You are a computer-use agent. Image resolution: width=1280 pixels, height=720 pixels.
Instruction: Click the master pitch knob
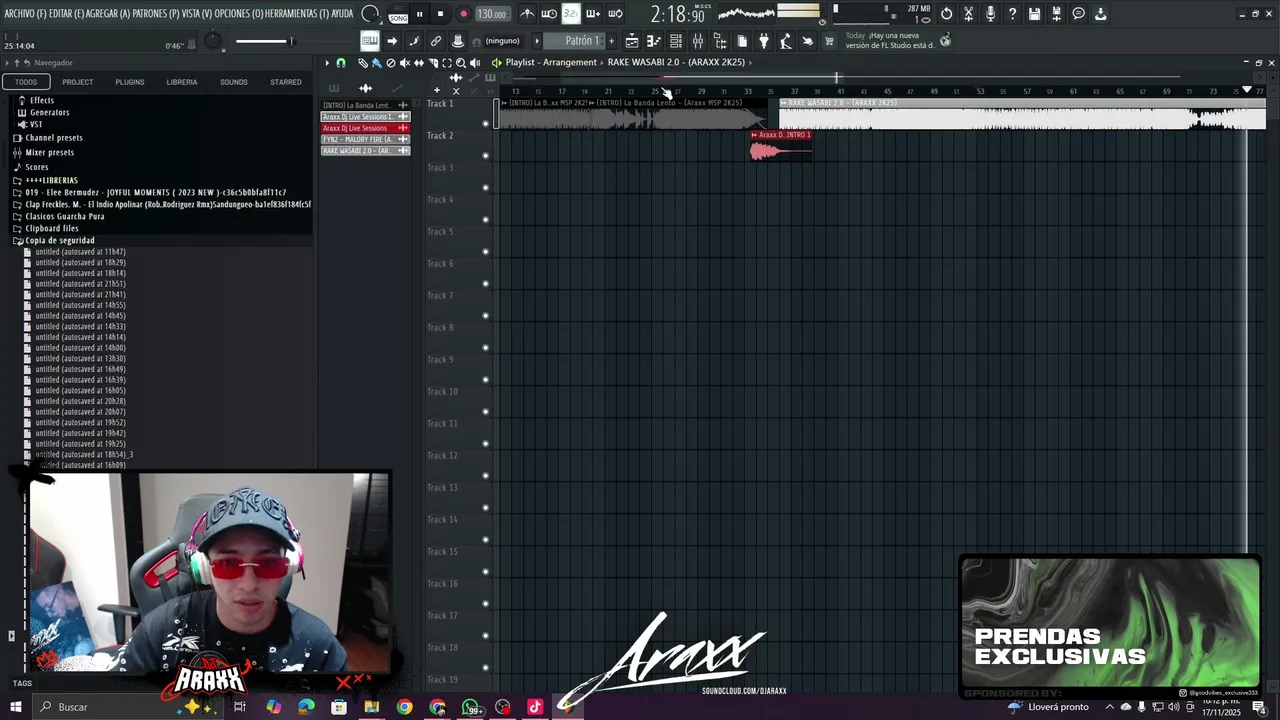(212, 41)
